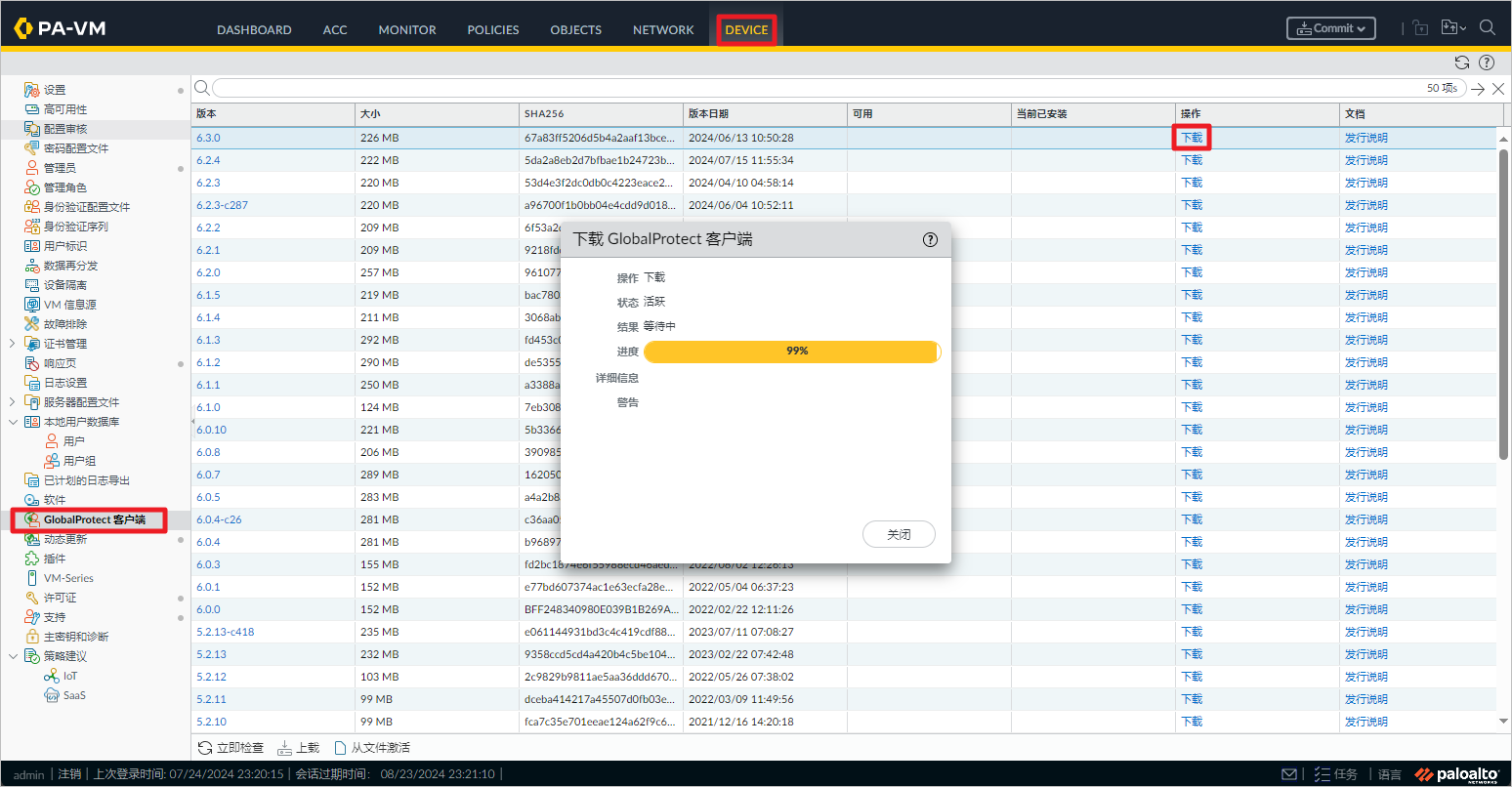Select the 插件 puzzle icon
The image size is (1512, 787).
point(32,559)
